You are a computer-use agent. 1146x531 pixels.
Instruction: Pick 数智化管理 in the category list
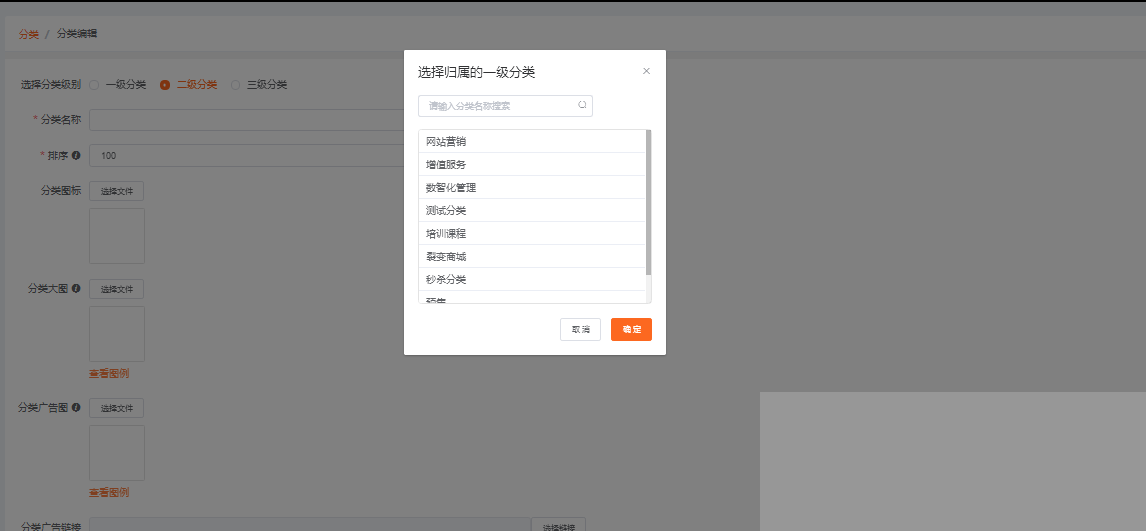coord(451,188)
